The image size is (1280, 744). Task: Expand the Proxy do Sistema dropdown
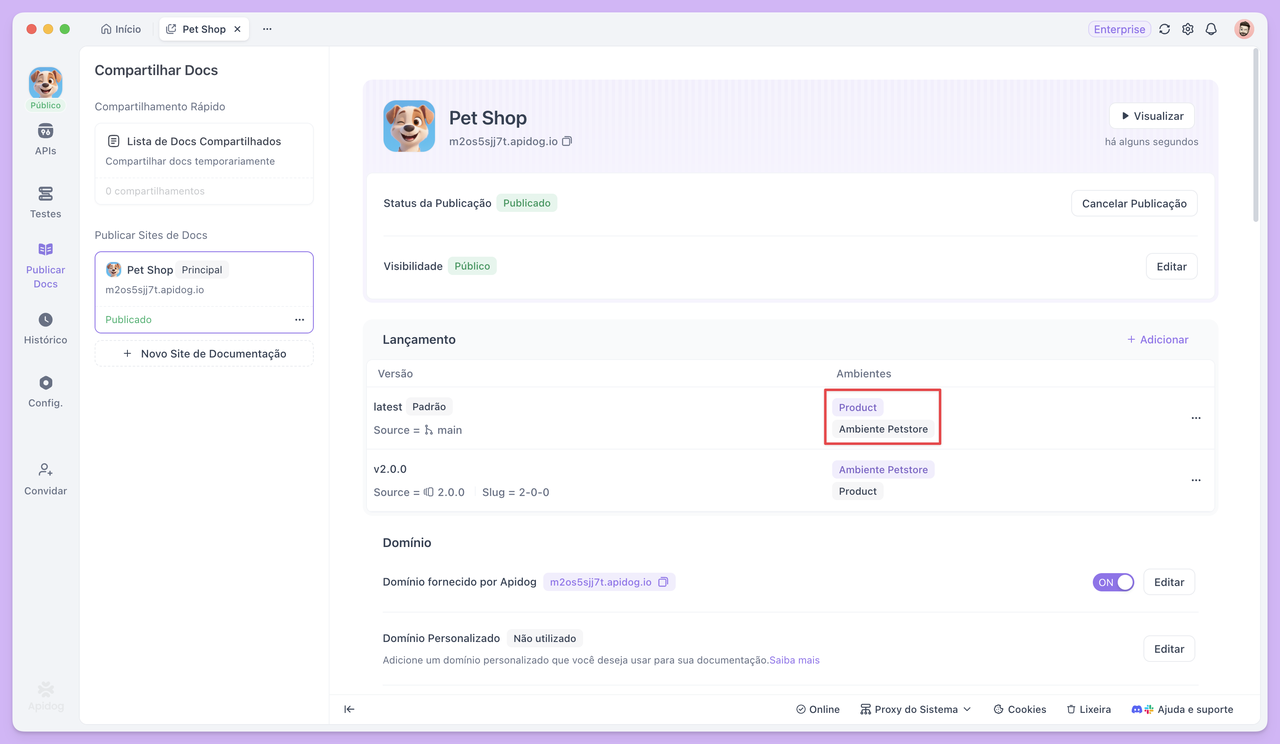tap(915, 709)
